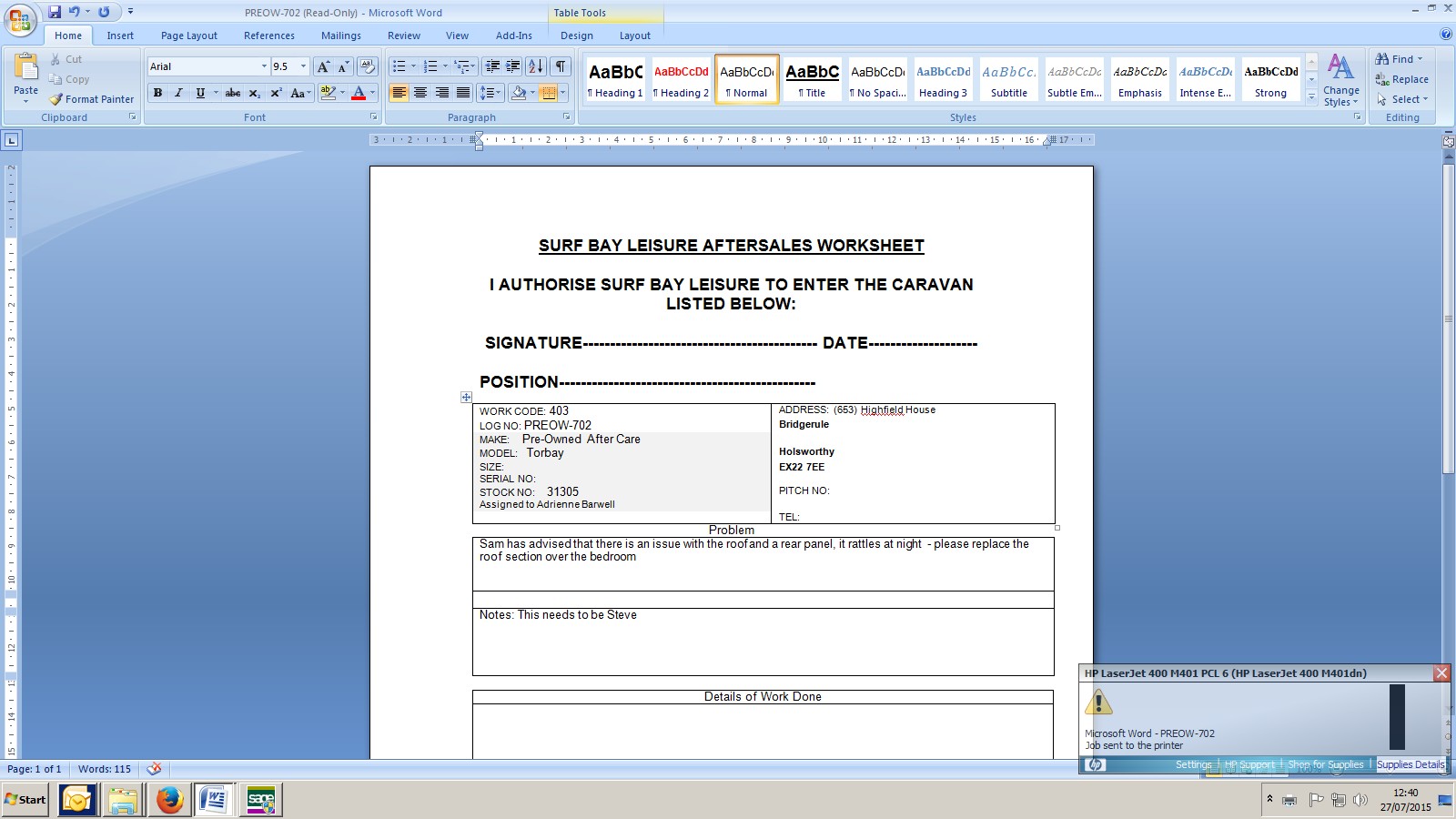
Task: Click the Save icon in quick access toolbar
Action: click(x=55, y=12)
